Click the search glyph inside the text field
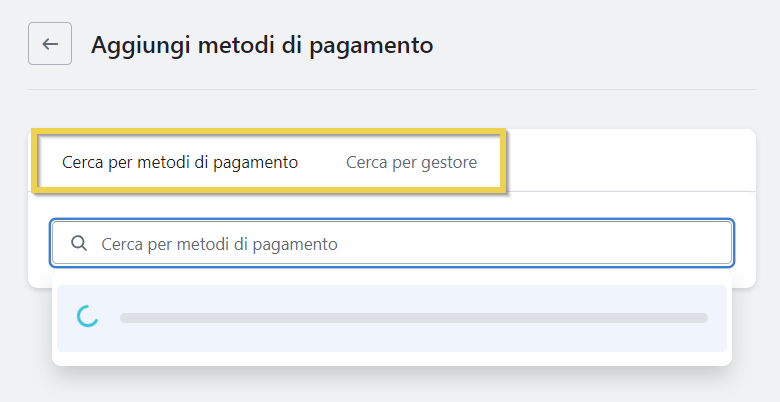The image size is (780, 402). pos(79,243)
